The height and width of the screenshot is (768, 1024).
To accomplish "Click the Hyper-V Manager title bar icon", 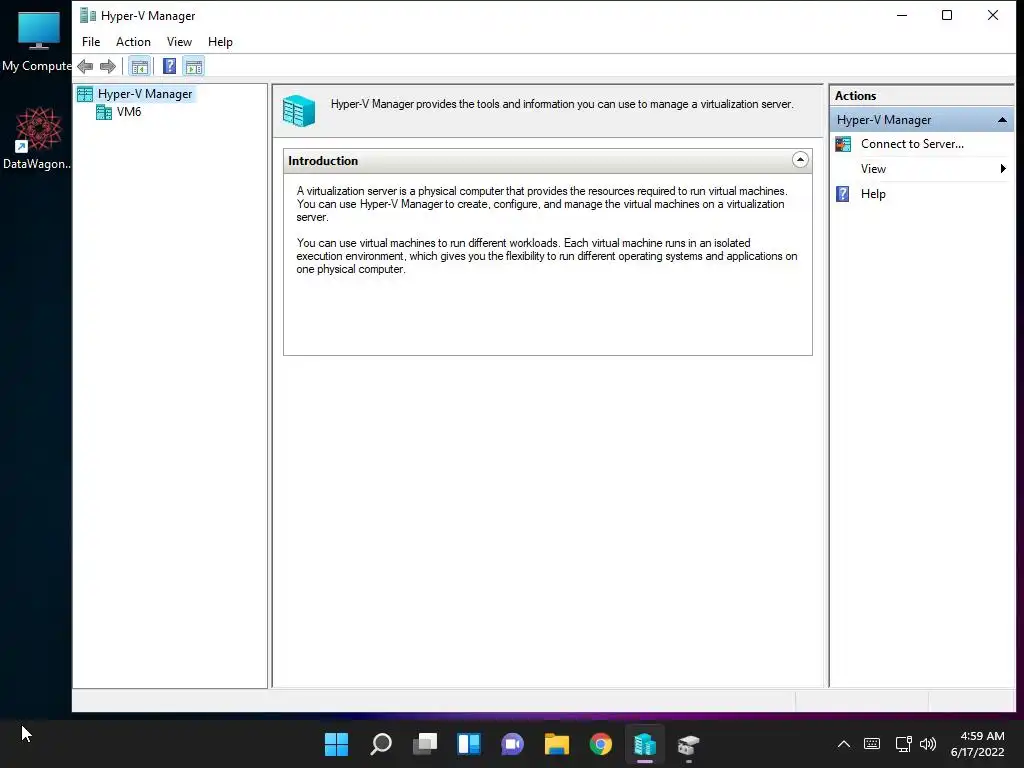I will (88, 15).
